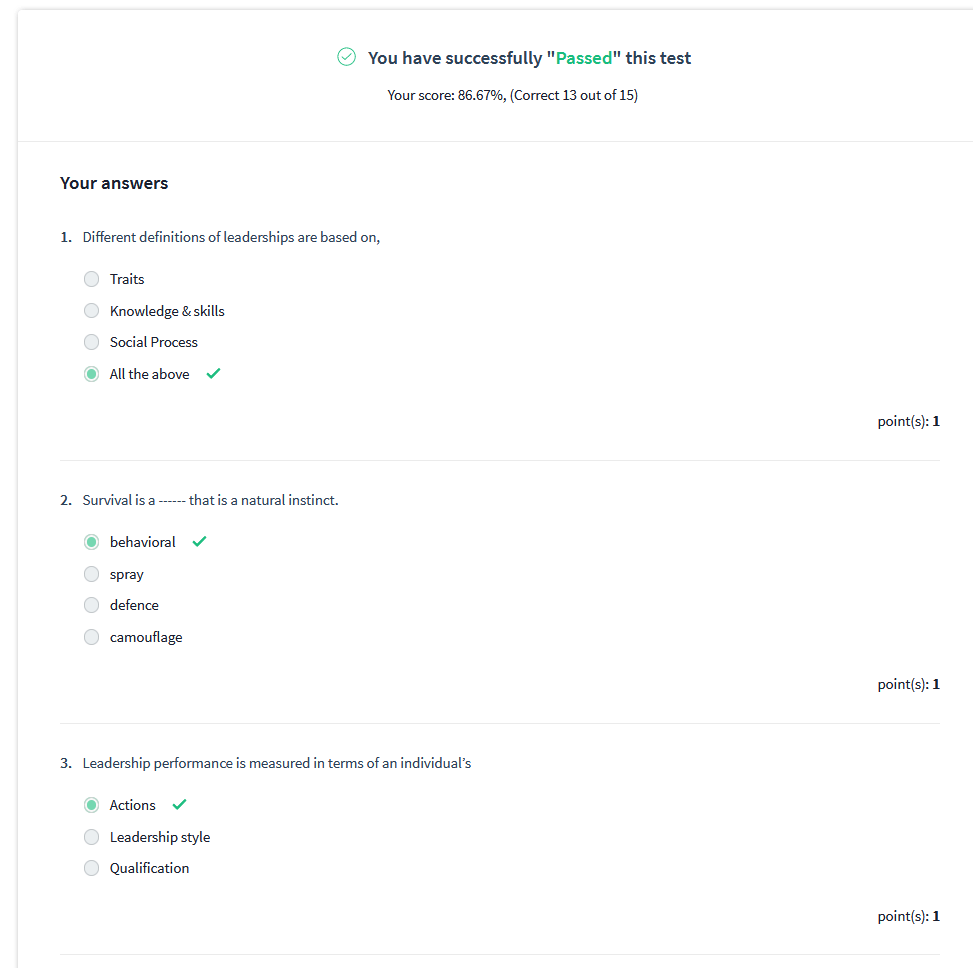Viewport: 973px width, 968px height.
Task: Click the green success checkmark icon
Action: 346,57
